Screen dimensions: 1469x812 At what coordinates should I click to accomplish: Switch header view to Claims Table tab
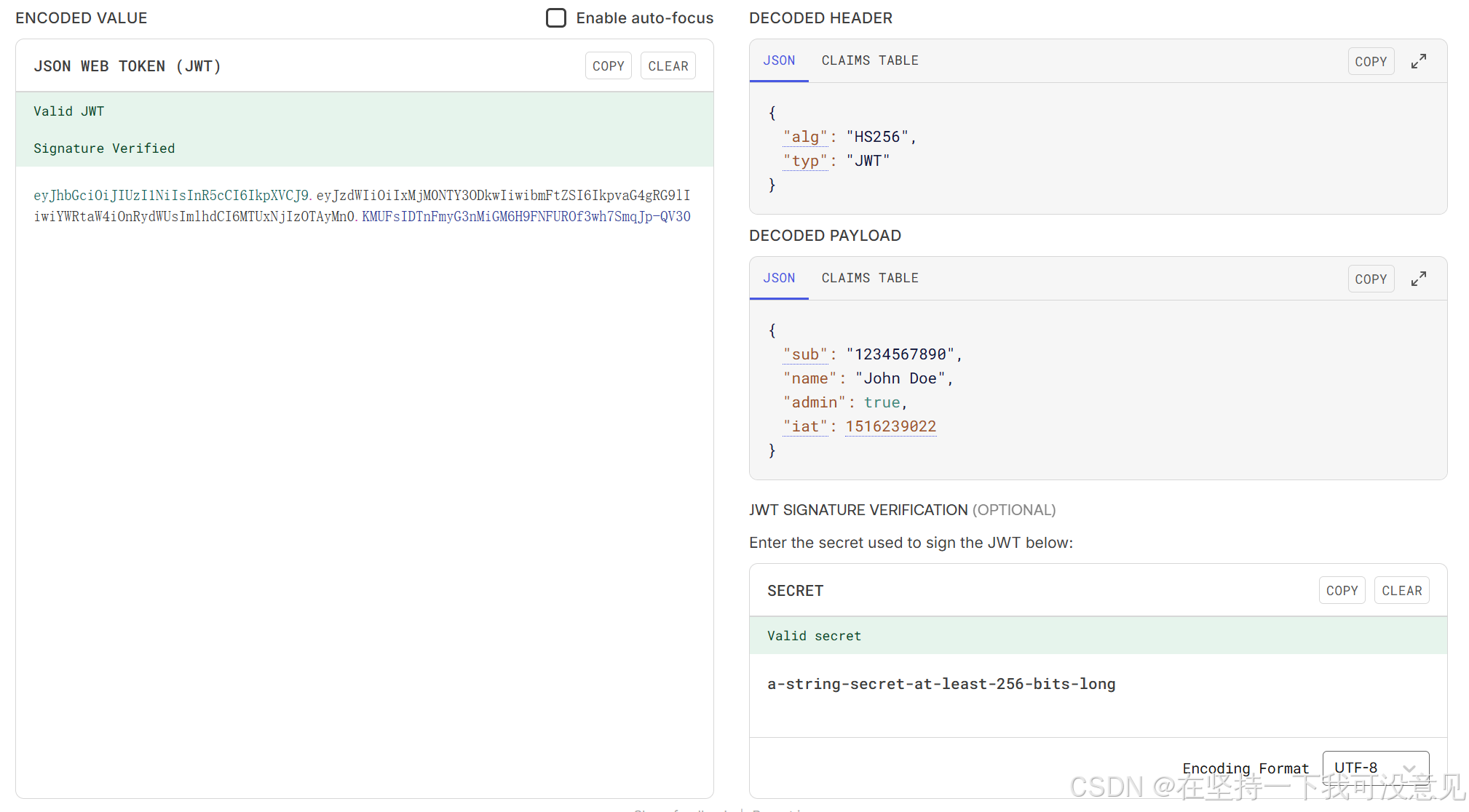(x=870, y=60)
